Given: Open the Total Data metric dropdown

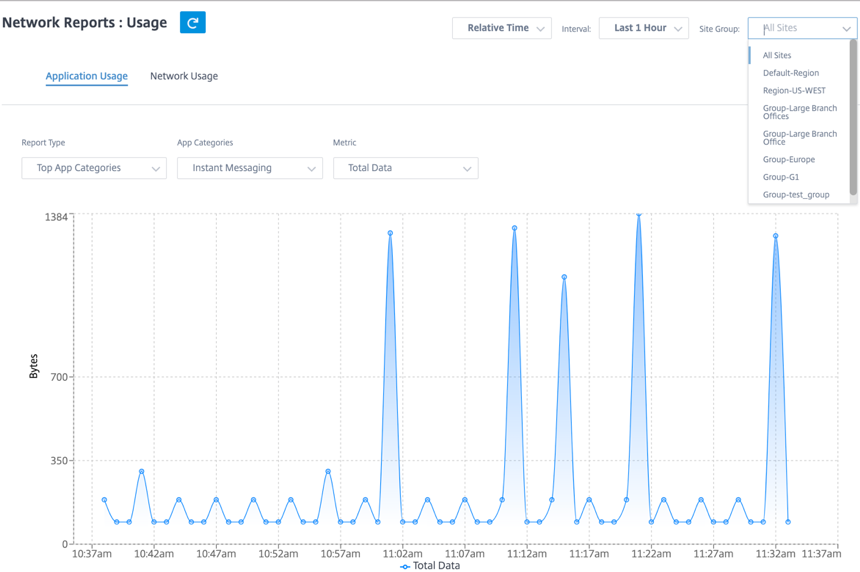Looking at the screenshot, I should coord(405,168).
